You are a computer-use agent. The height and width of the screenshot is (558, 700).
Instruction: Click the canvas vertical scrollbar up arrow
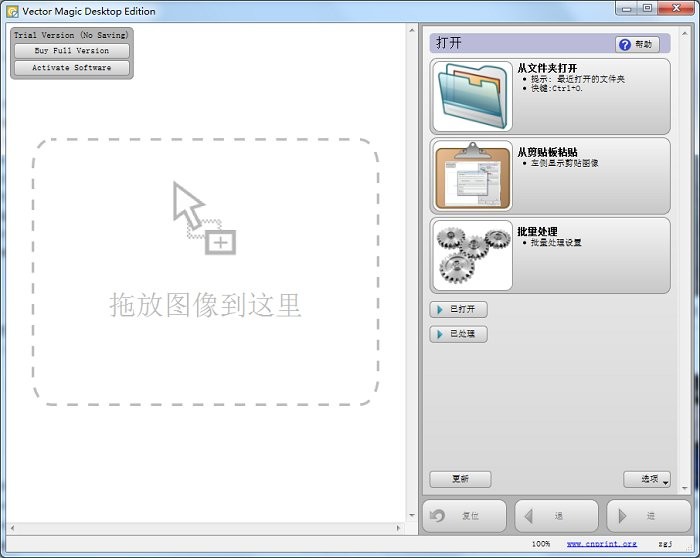(412, 30)
